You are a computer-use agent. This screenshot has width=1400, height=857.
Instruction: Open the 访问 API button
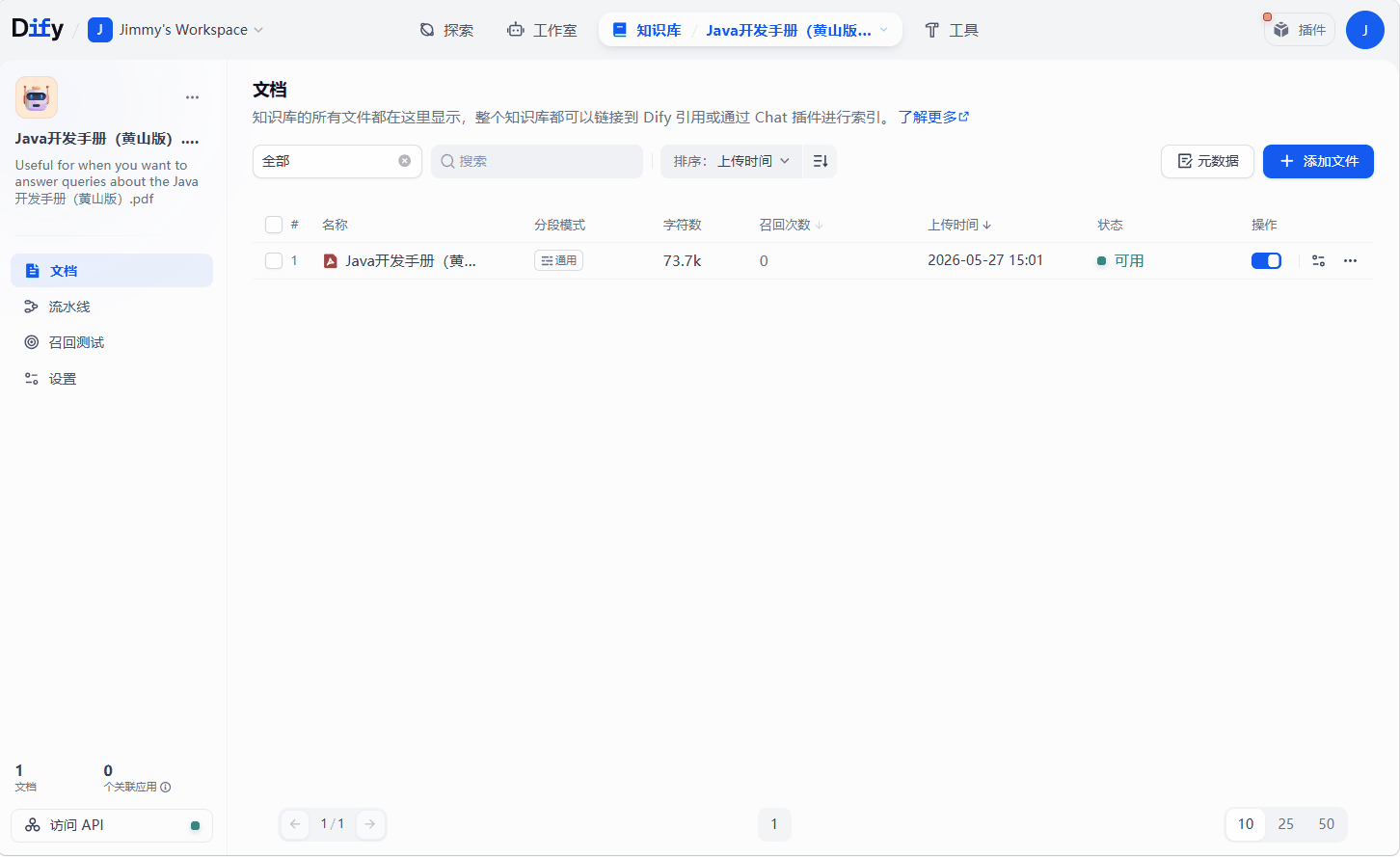pyautogui.click(x=112, y=825)
